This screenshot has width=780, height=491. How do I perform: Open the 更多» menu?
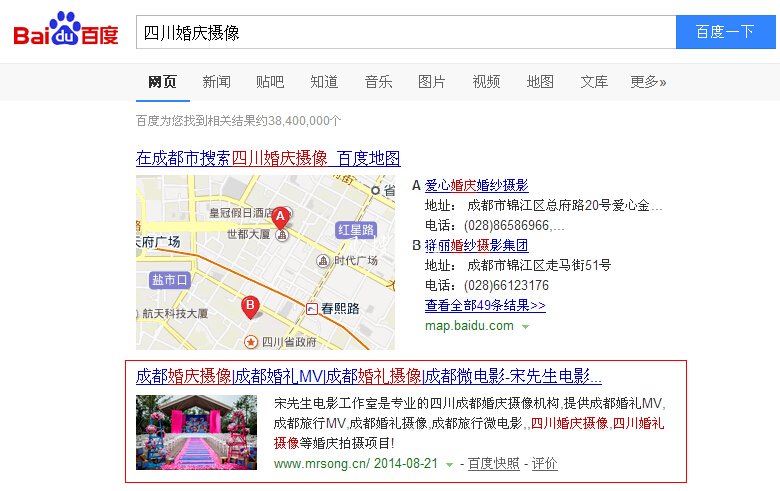pos(648,82)
